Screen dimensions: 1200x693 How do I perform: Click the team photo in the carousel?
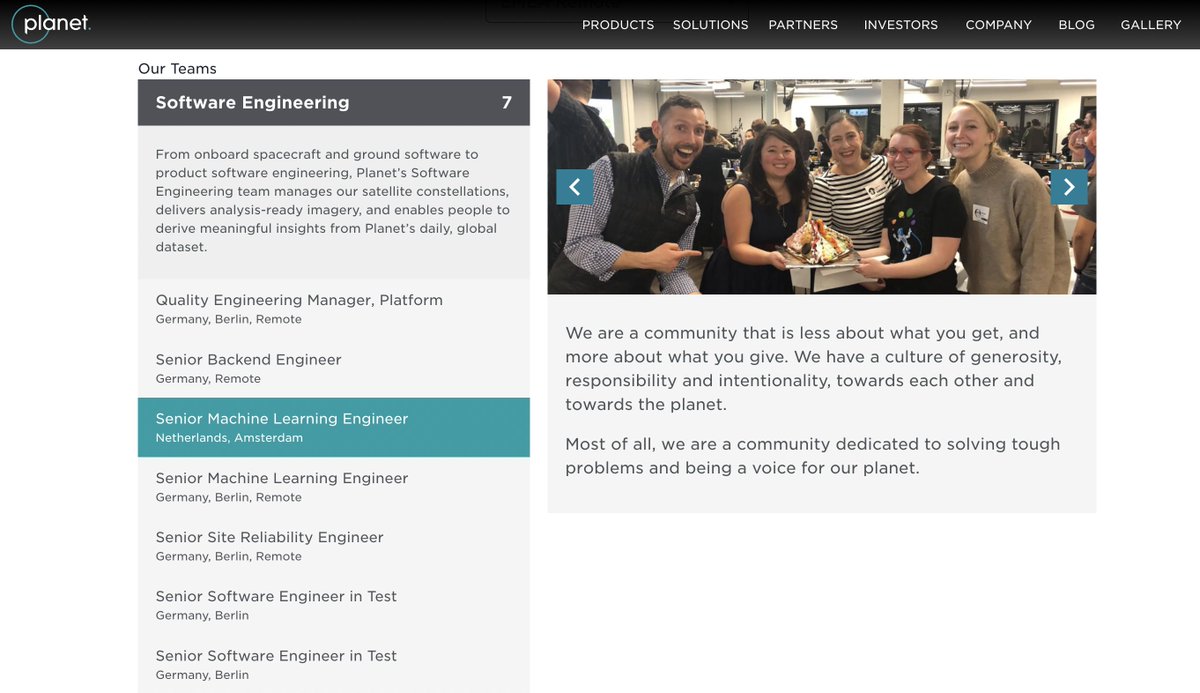[x=822, y=186]
